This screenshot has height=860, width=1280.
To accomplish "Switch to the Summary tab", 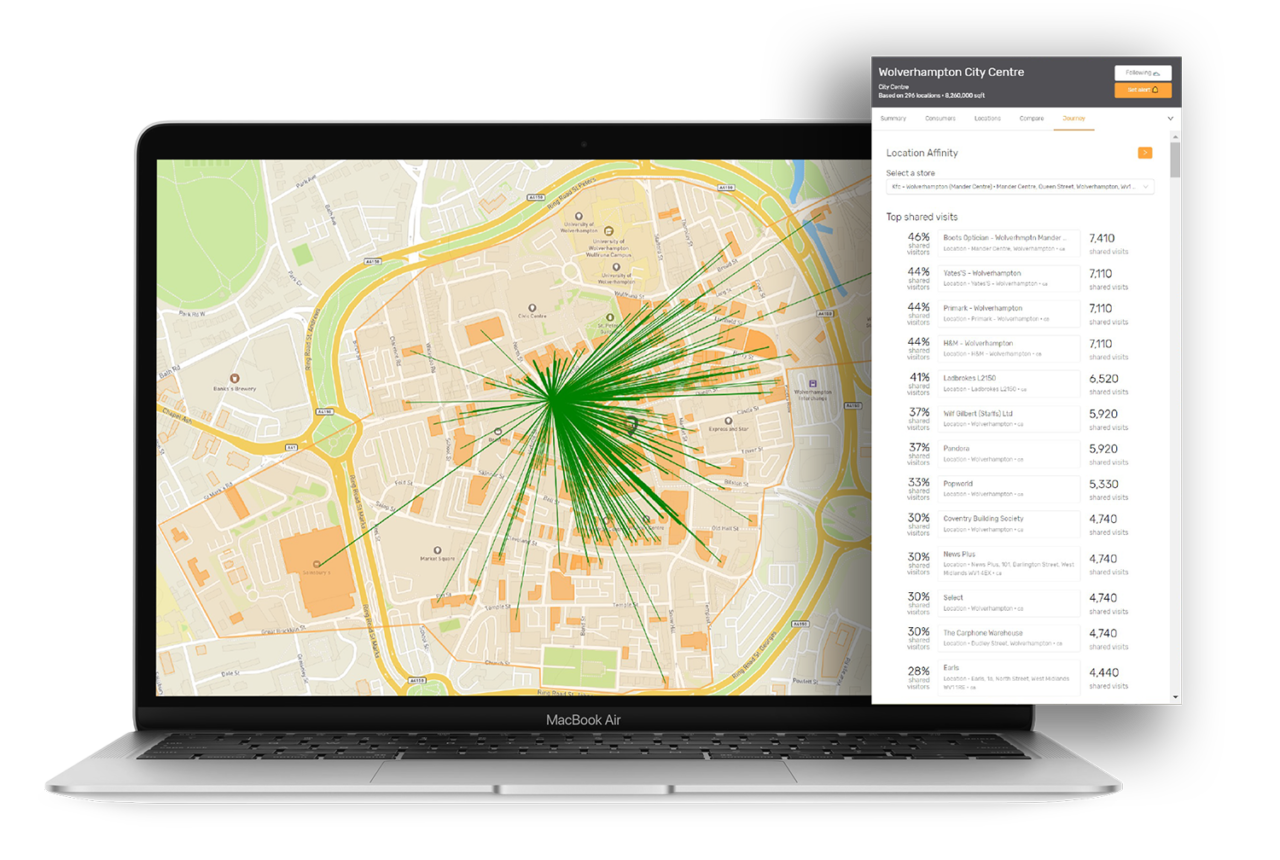I will [x=893, y=118].
